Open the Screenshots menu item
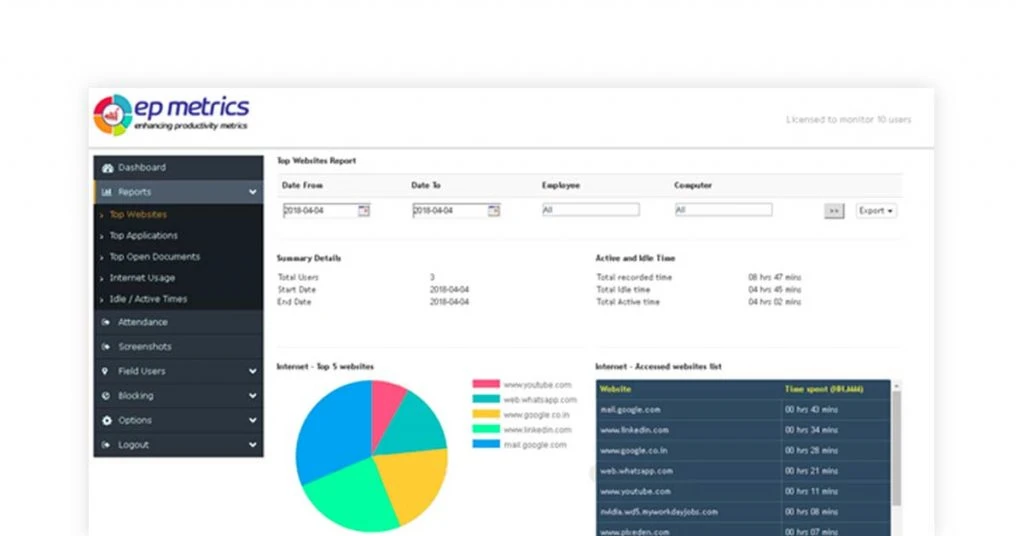This screenshot has width=1024, height=536. (x=178, y=347)
